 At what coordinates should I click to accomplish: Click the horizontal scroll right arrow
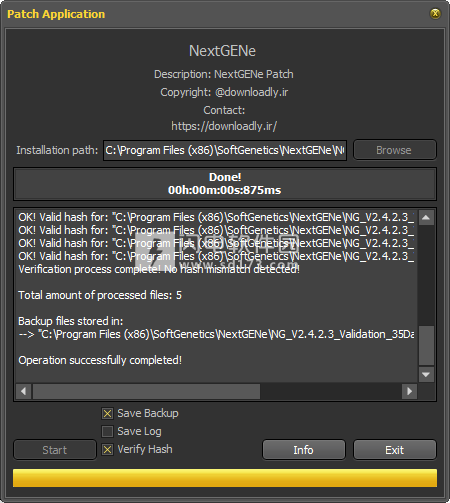pos(409,391)
